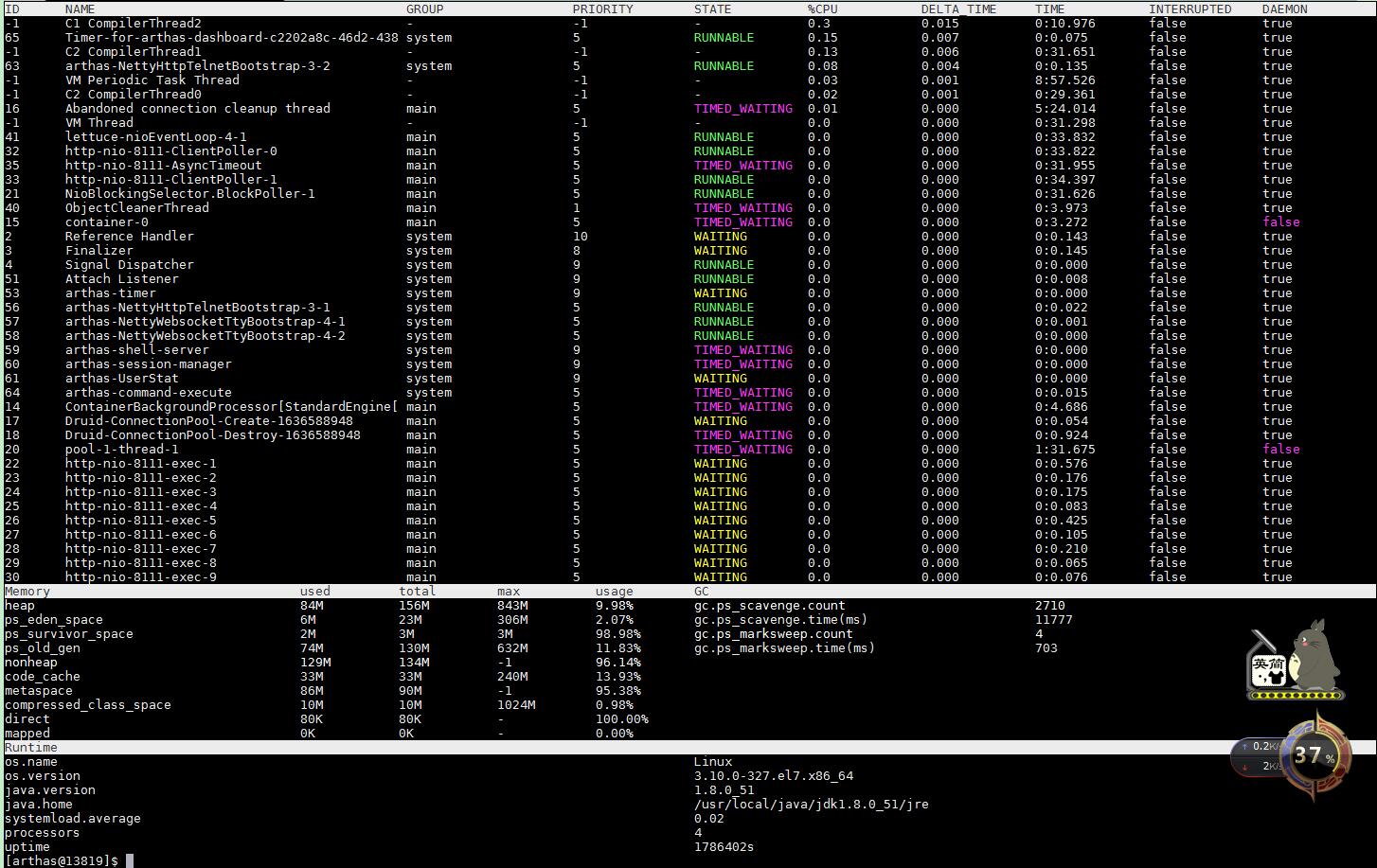
Task: Click the Runtime section header
Action: pos(31,747)
